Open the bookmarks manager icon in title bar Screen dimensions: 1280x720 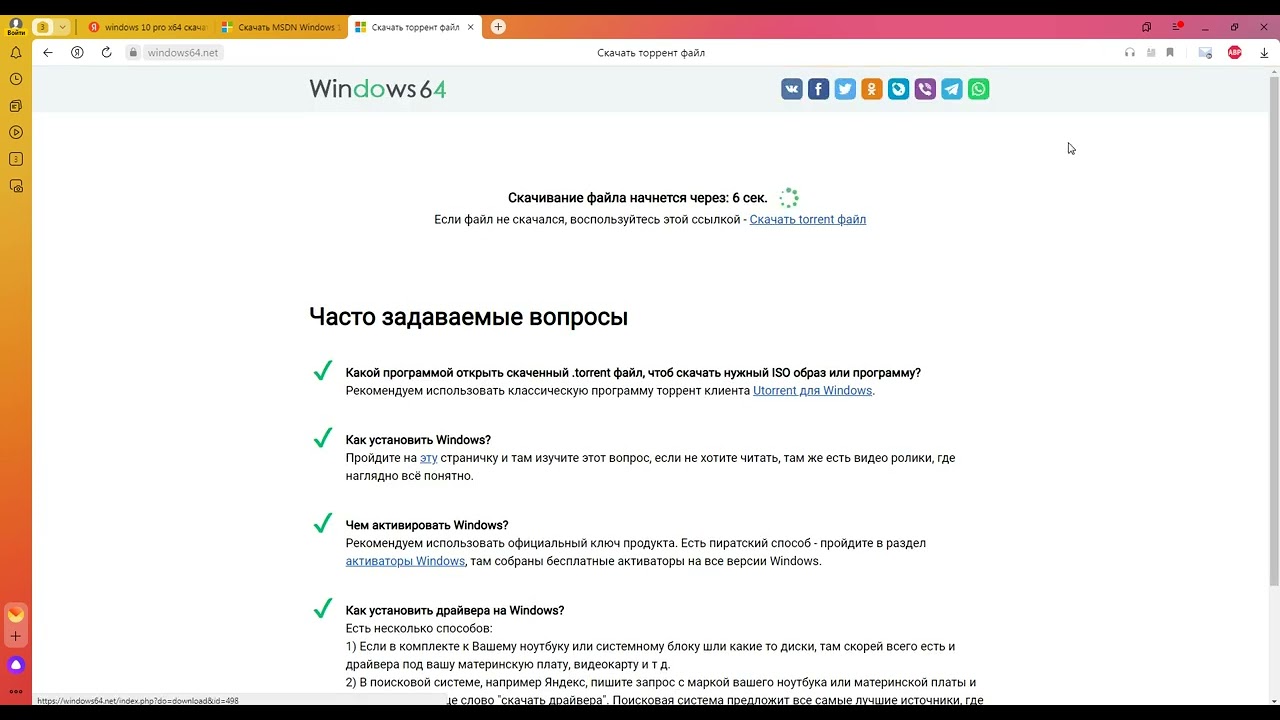[1147, 27]
